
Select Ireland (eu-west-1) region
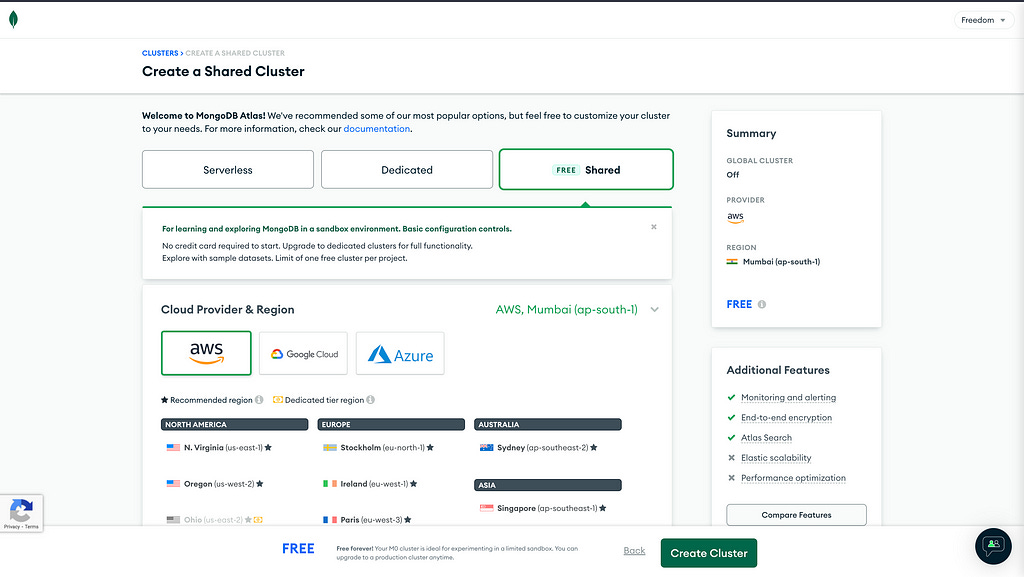(370, 484)
